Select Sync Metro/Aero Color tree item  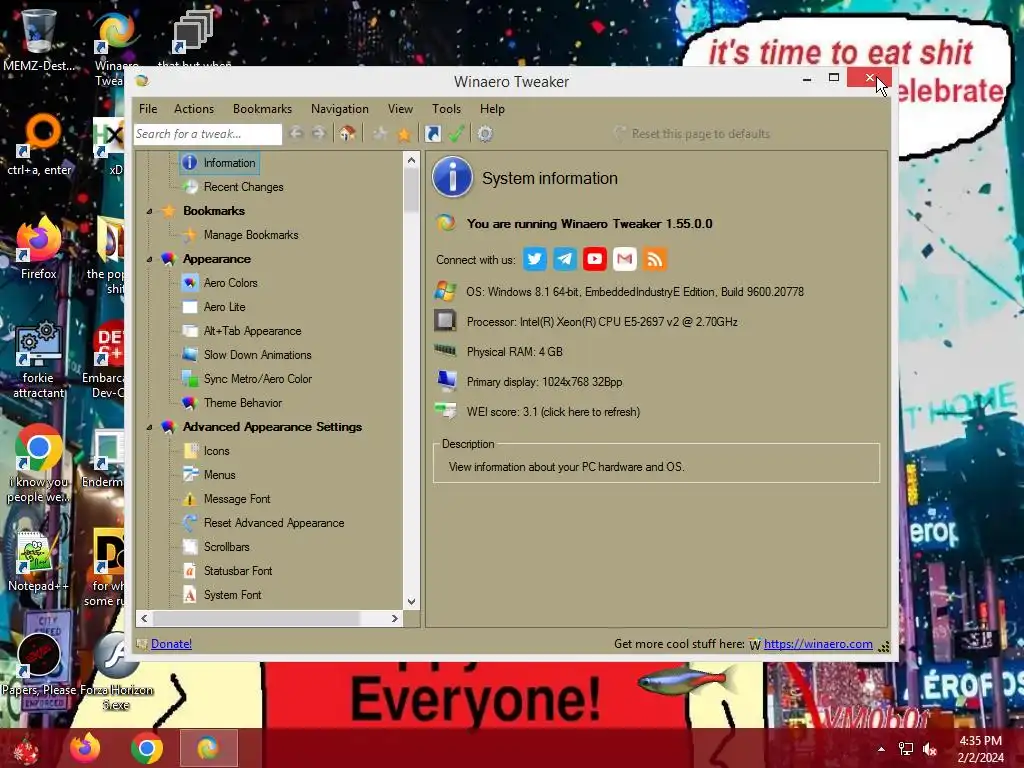click(257, 379)
